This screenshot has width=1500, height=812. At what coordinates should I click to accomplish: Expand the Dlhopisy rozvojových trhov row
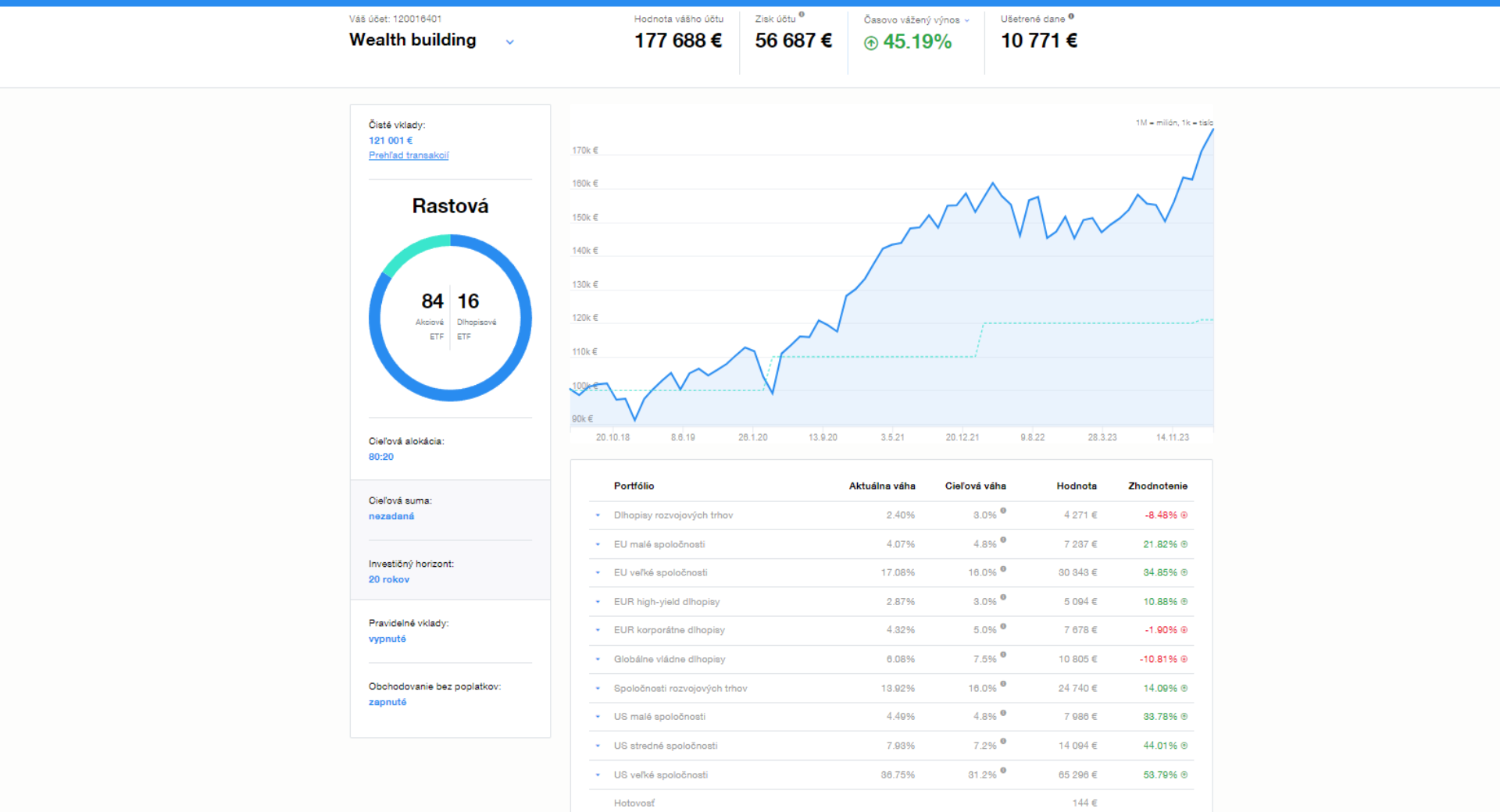(x=598, y=515)
